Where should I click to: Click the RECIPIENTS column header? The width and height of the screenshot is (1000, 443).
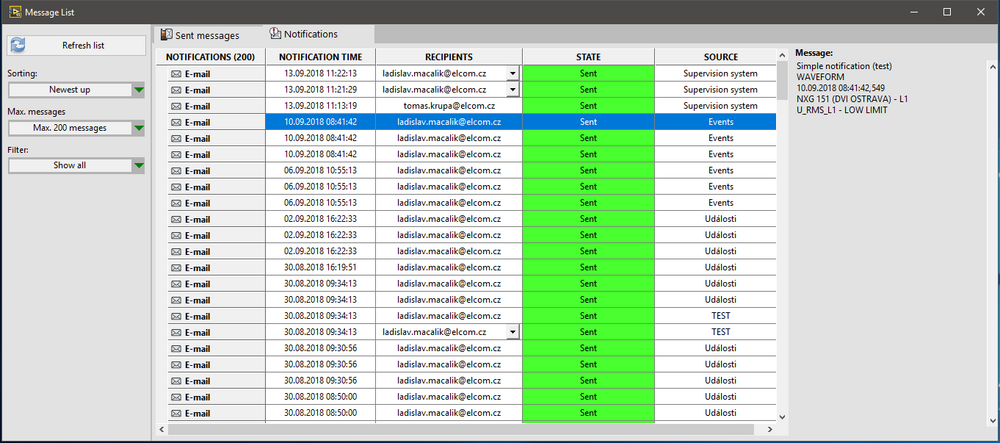[x=449, y=57]
